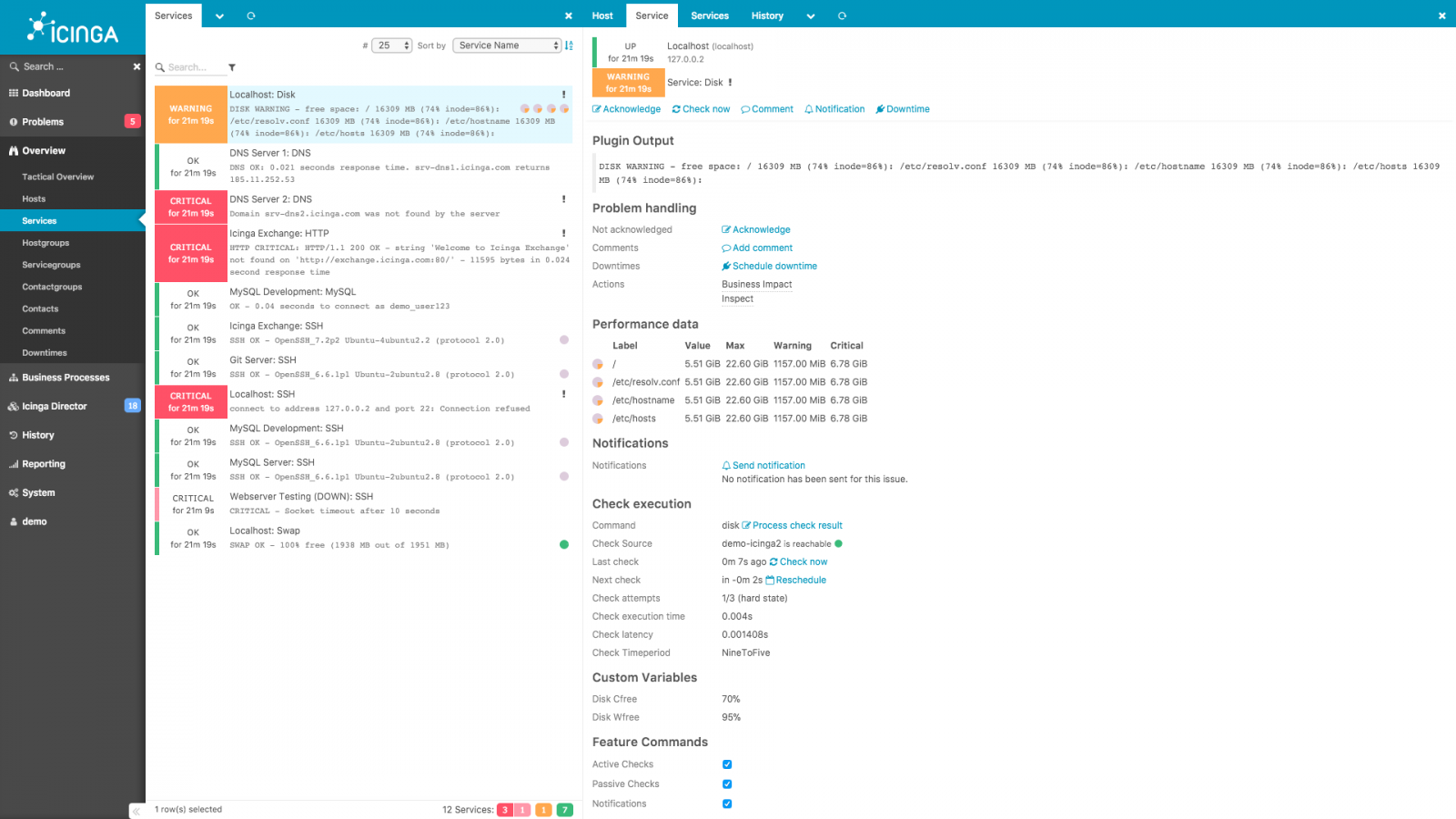This screenshot has height=819, width=1456.
Task: Open the filter funnel icon in Services list
Action: coord(232,67)
